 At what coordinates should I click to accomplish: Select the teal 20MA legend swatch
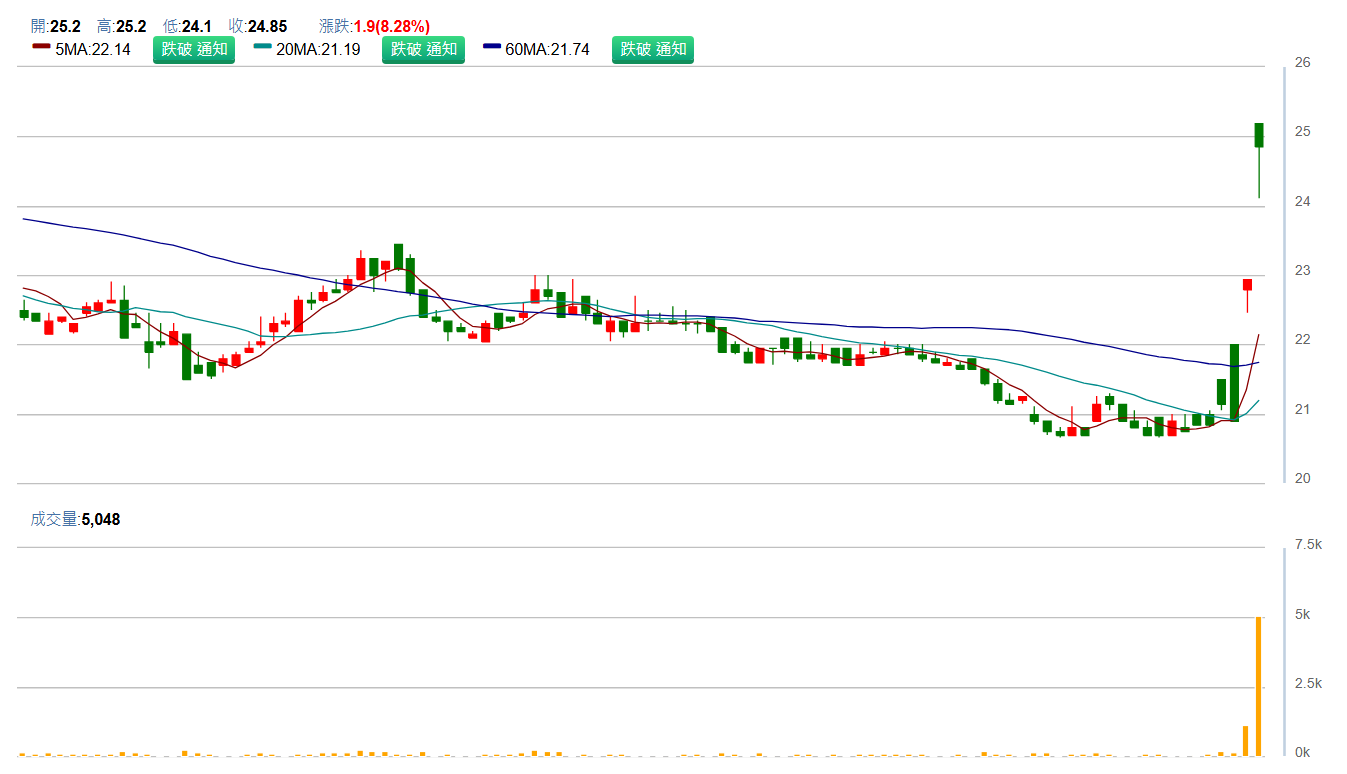click(263, 47)
